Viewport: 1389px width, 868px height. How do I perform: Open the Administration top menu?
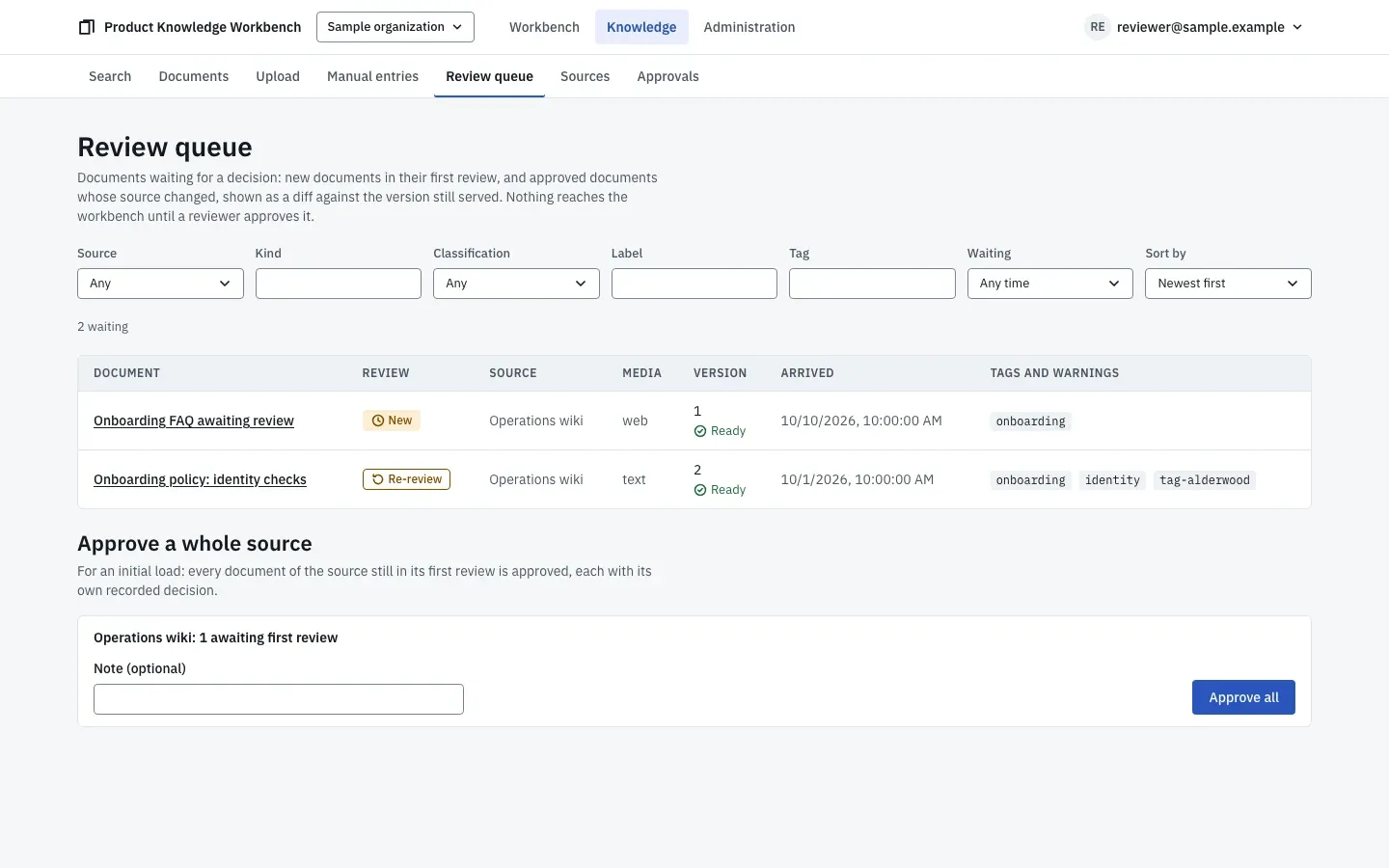pos(749,27)
